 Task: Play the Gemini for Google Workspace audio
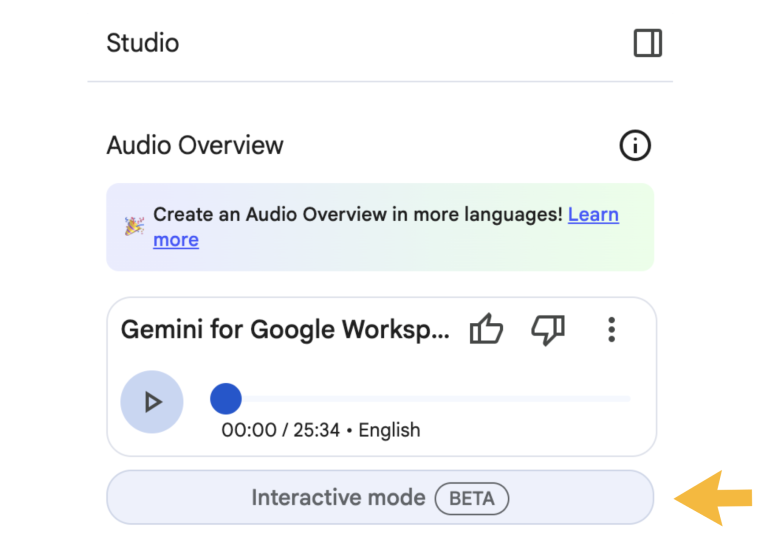point(152,402)
